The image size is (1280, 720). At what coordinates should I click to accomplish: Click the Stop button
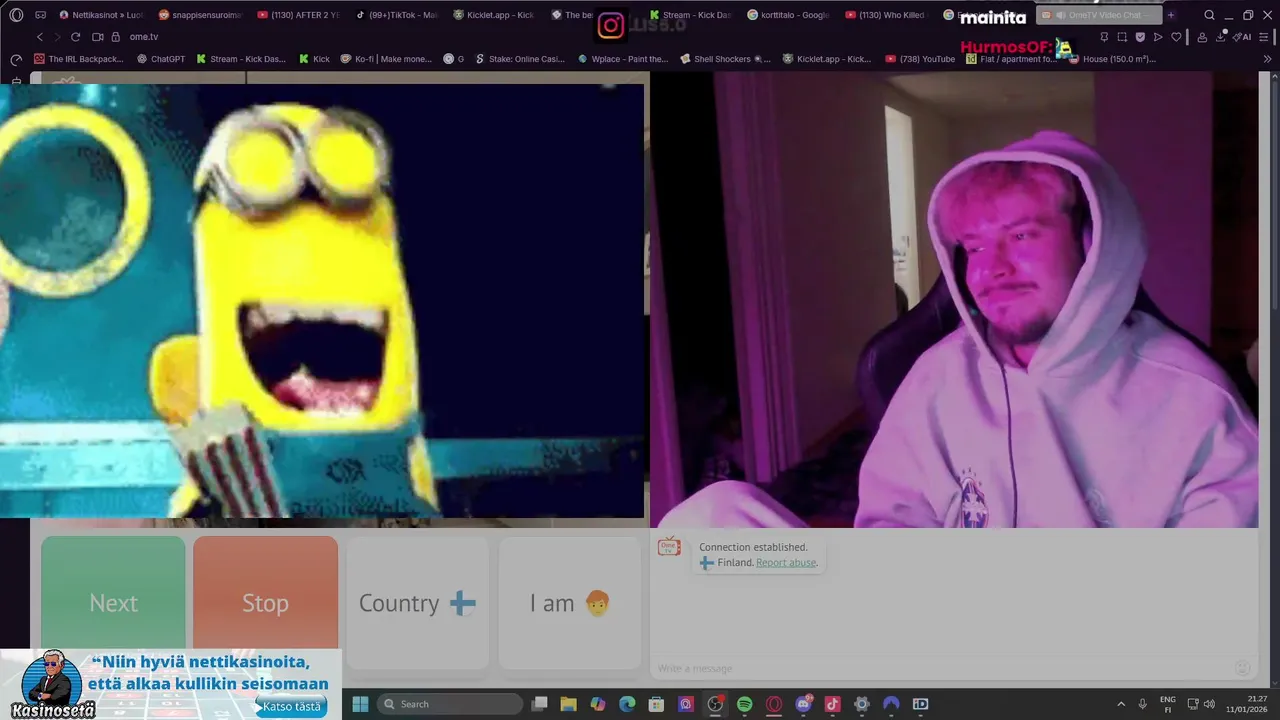coord(265,603)
